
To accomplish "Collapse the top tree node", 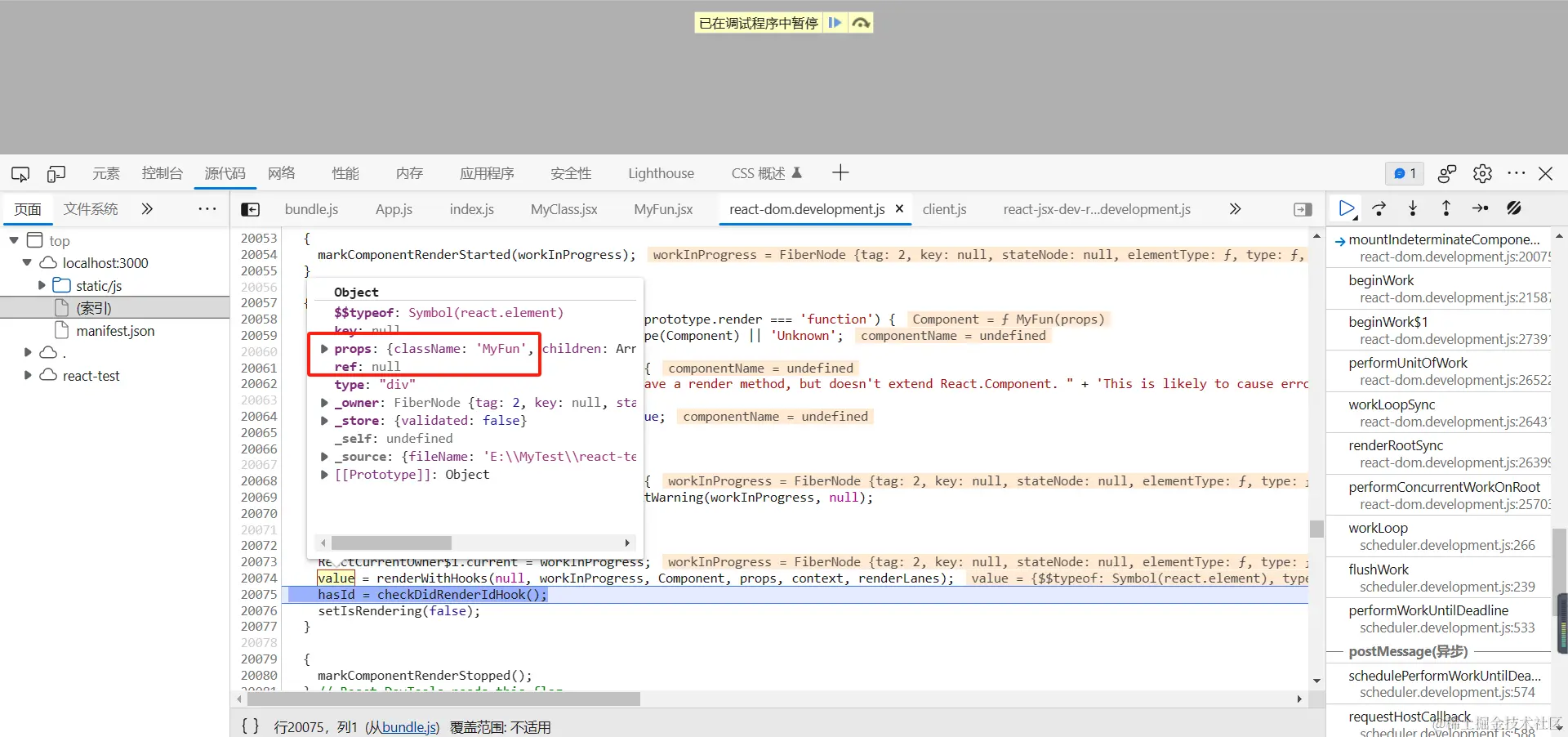I will [x=14, y=240].
